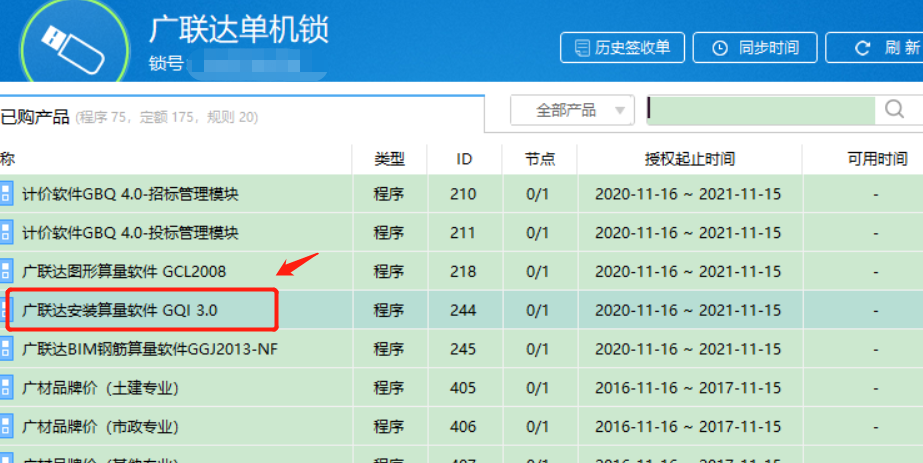Click the USB lock logo icon

point(74,48)
